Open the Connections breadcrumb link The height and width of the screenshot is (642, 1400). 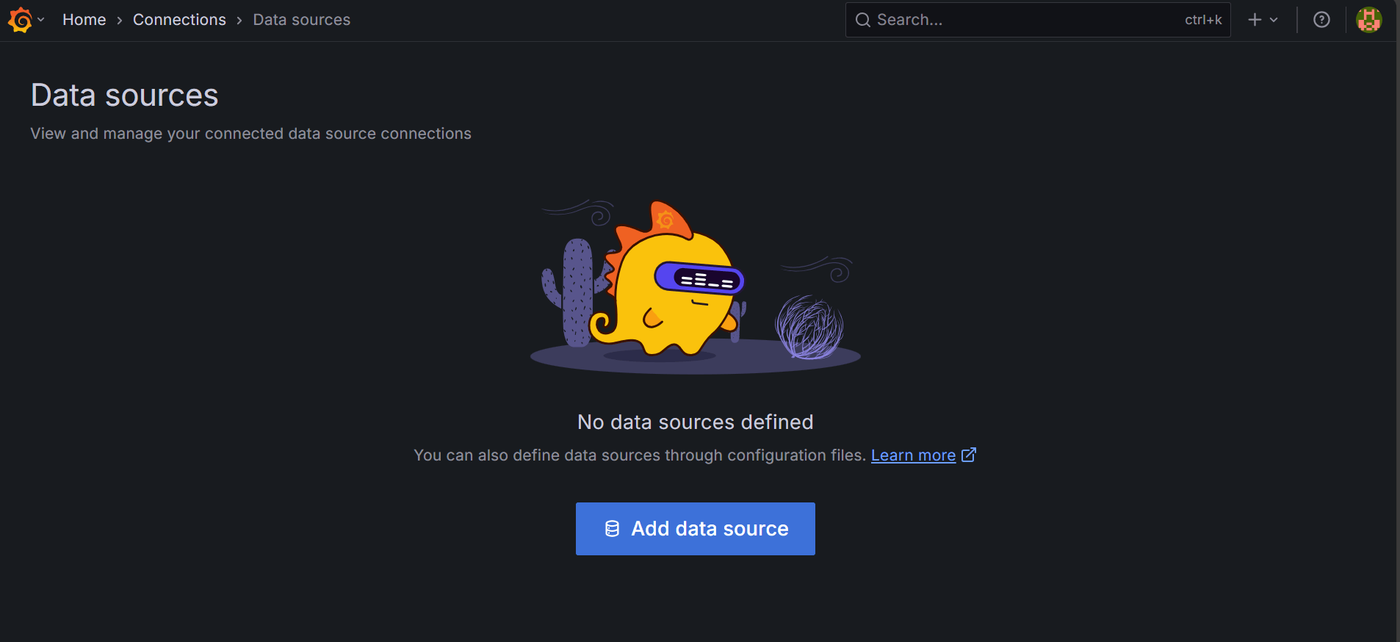pyautogui.click(x=179, y=20)
